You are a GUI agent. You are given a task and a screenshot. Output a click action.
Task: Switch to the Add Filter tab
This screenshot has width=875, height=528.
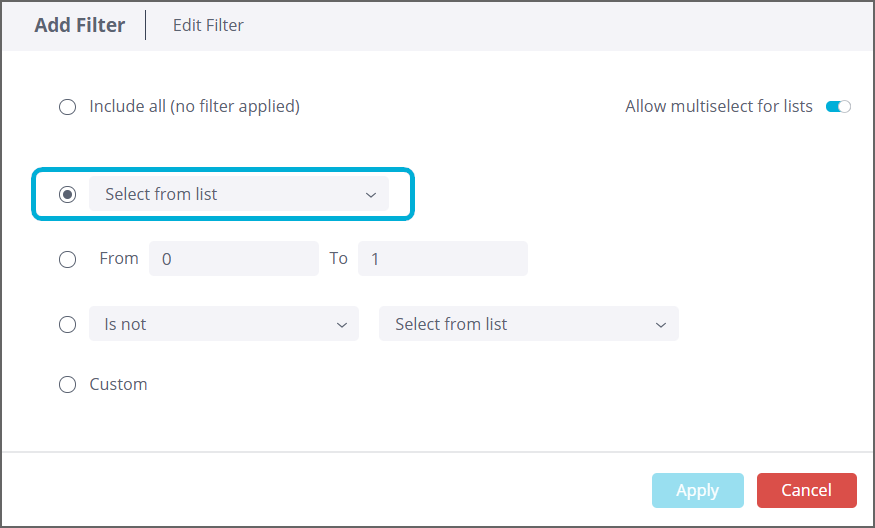pyautogui.click(x=80, y=25)
